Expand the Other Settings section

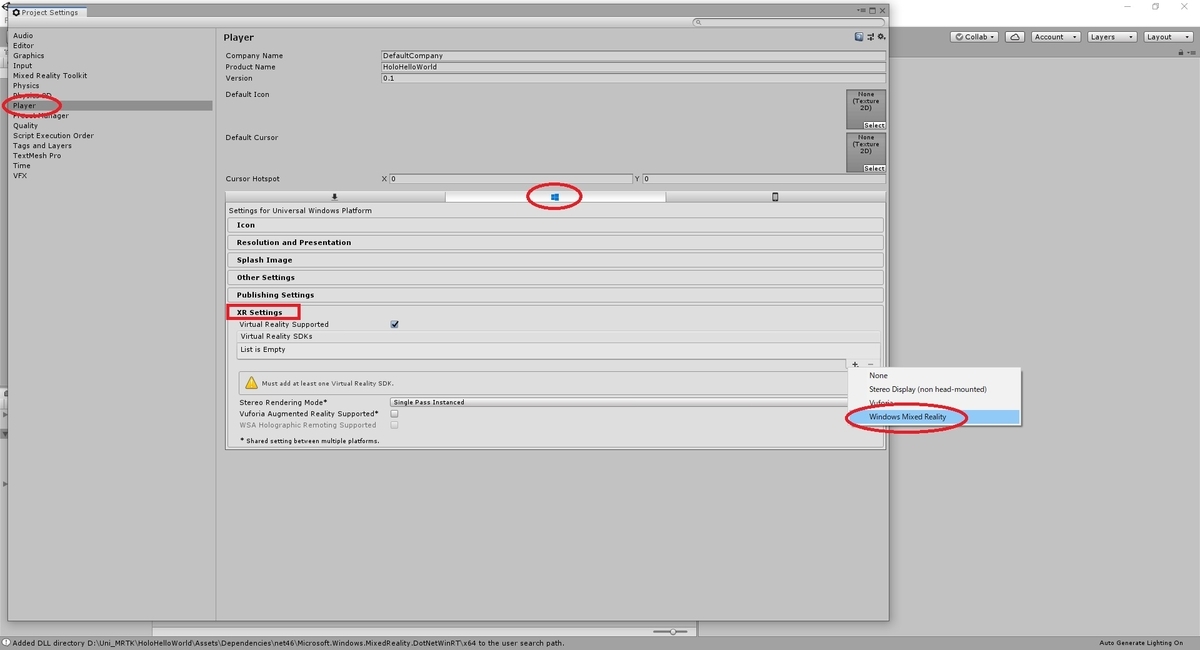555,277
